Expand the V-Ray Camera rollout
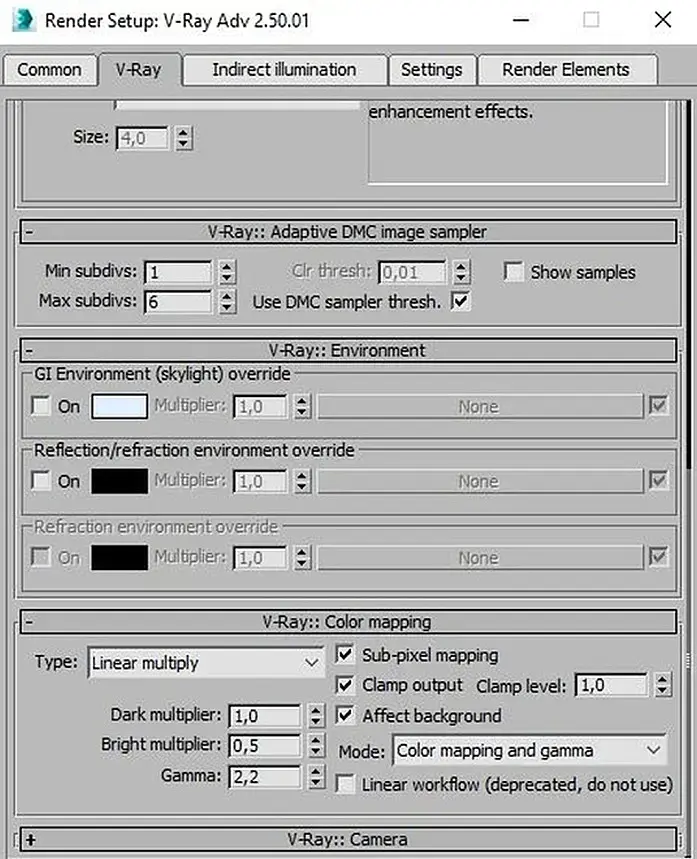 tap(348, 839)
